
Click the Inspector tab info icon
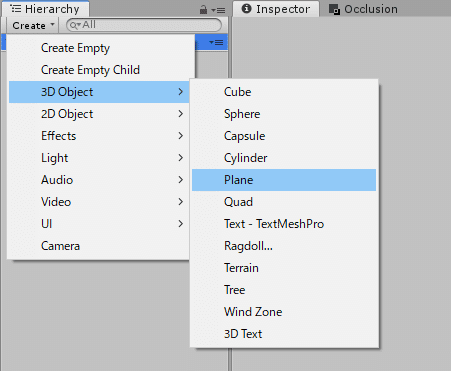pyautogui.click(x=246, y=9)
